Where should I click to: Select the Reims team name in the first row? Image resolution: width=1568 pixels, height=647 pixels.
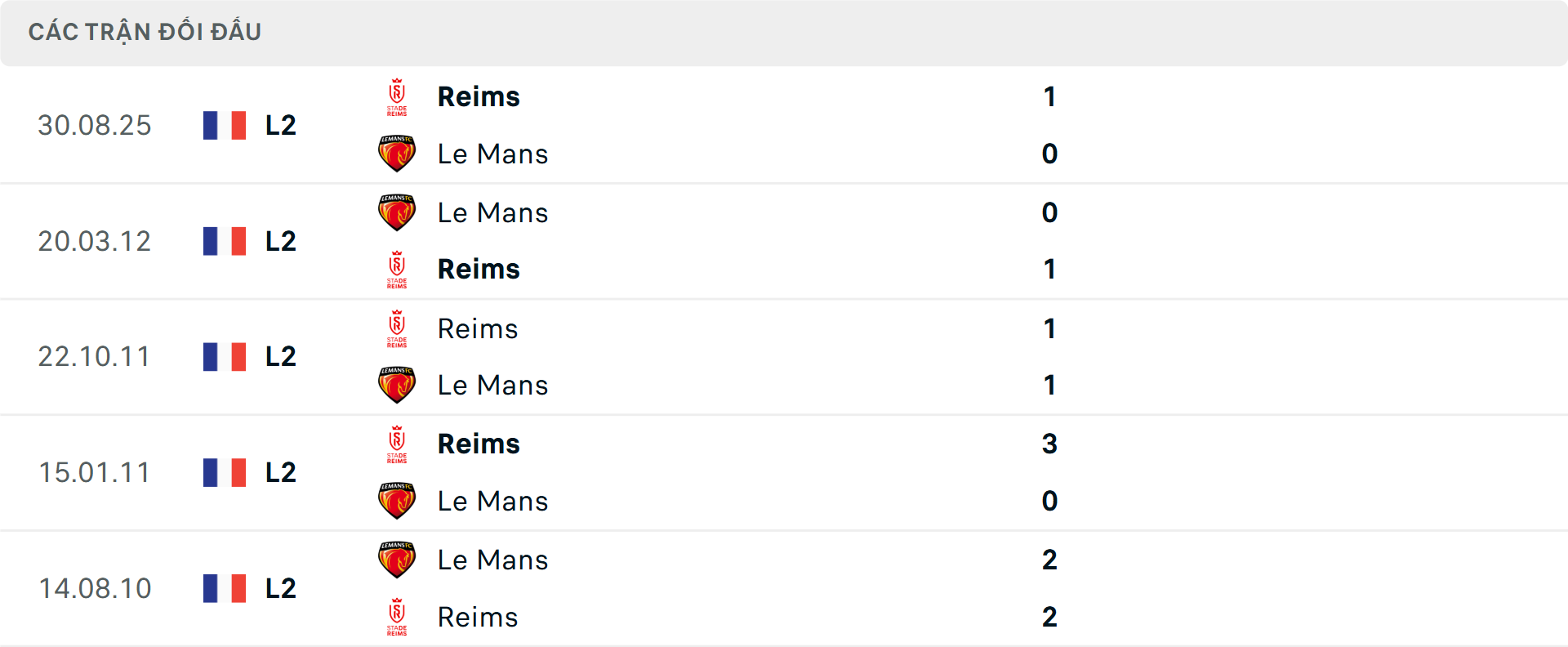coord(479,96)
